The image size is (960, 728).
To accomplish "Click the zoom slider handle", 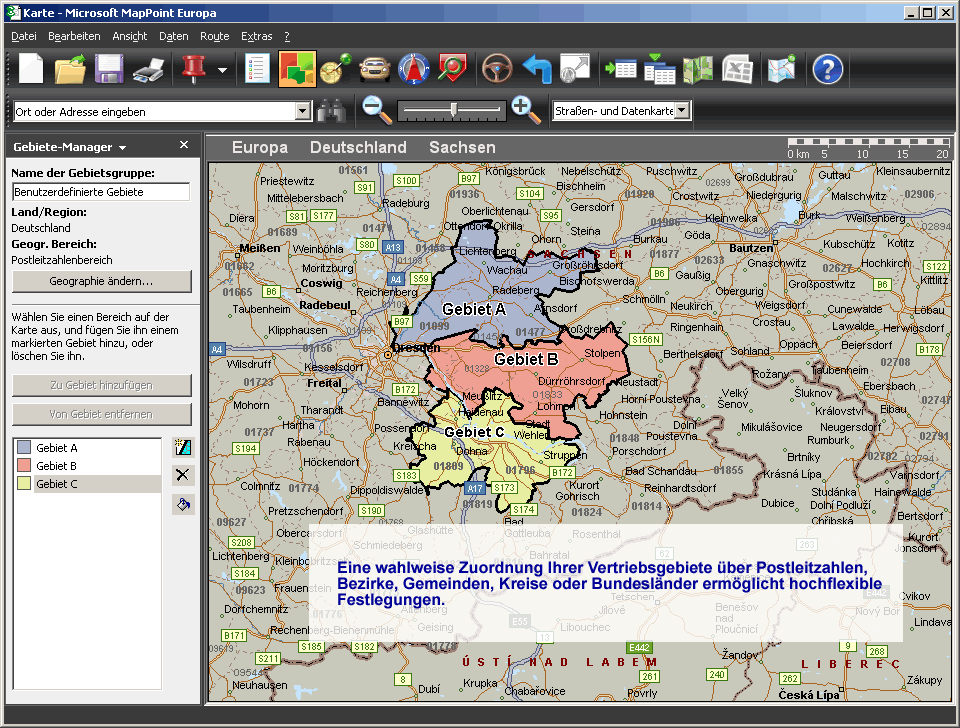I will tap(454, 109).
